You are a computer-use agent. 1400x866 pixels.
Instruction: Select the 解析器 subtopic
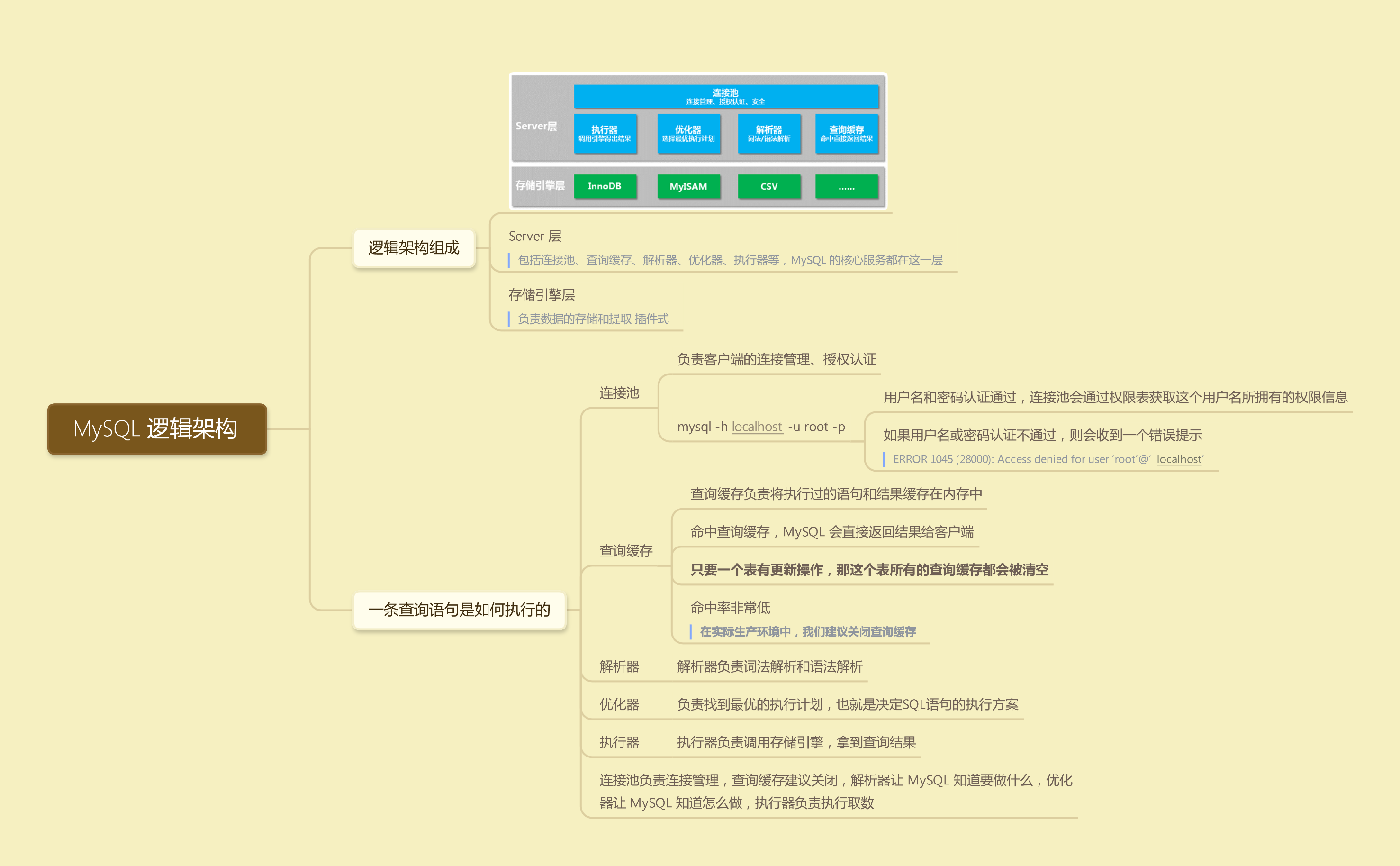pos(619,666)
